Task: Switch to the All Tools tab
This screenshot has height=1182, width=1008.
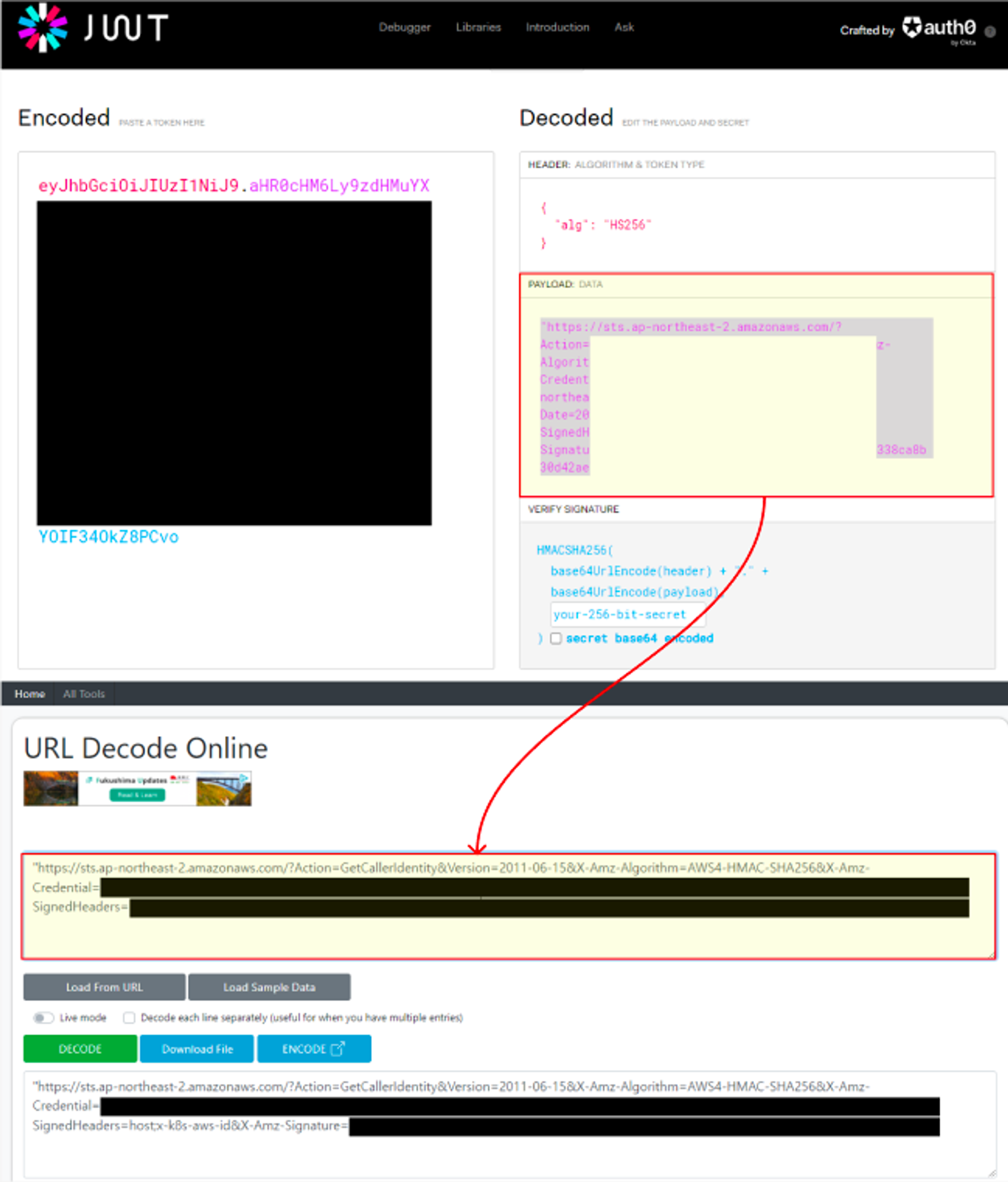Action: [84, 694]
